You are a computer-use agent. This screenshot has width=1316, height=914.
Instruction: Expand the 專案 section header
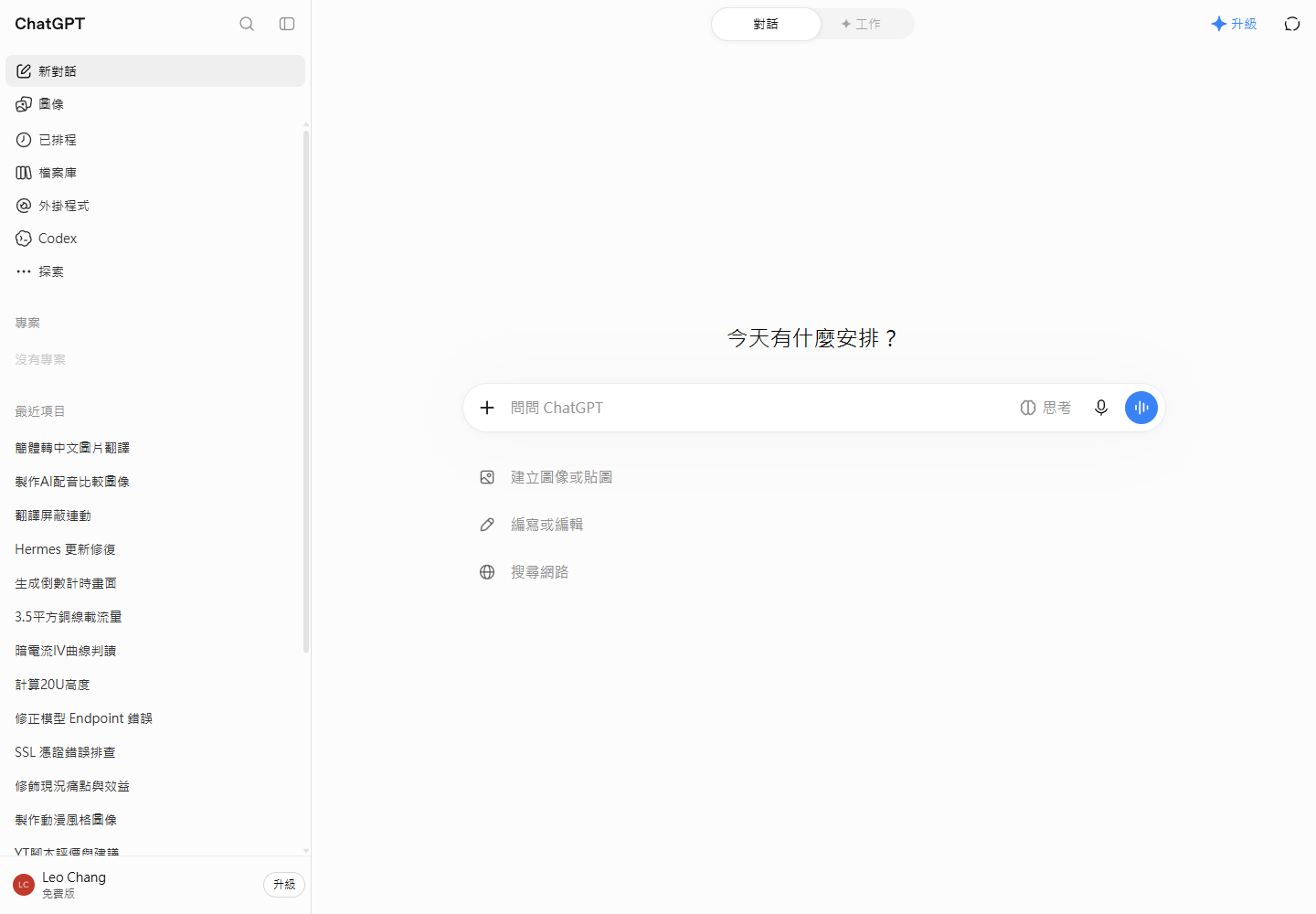tap(27, 323)
